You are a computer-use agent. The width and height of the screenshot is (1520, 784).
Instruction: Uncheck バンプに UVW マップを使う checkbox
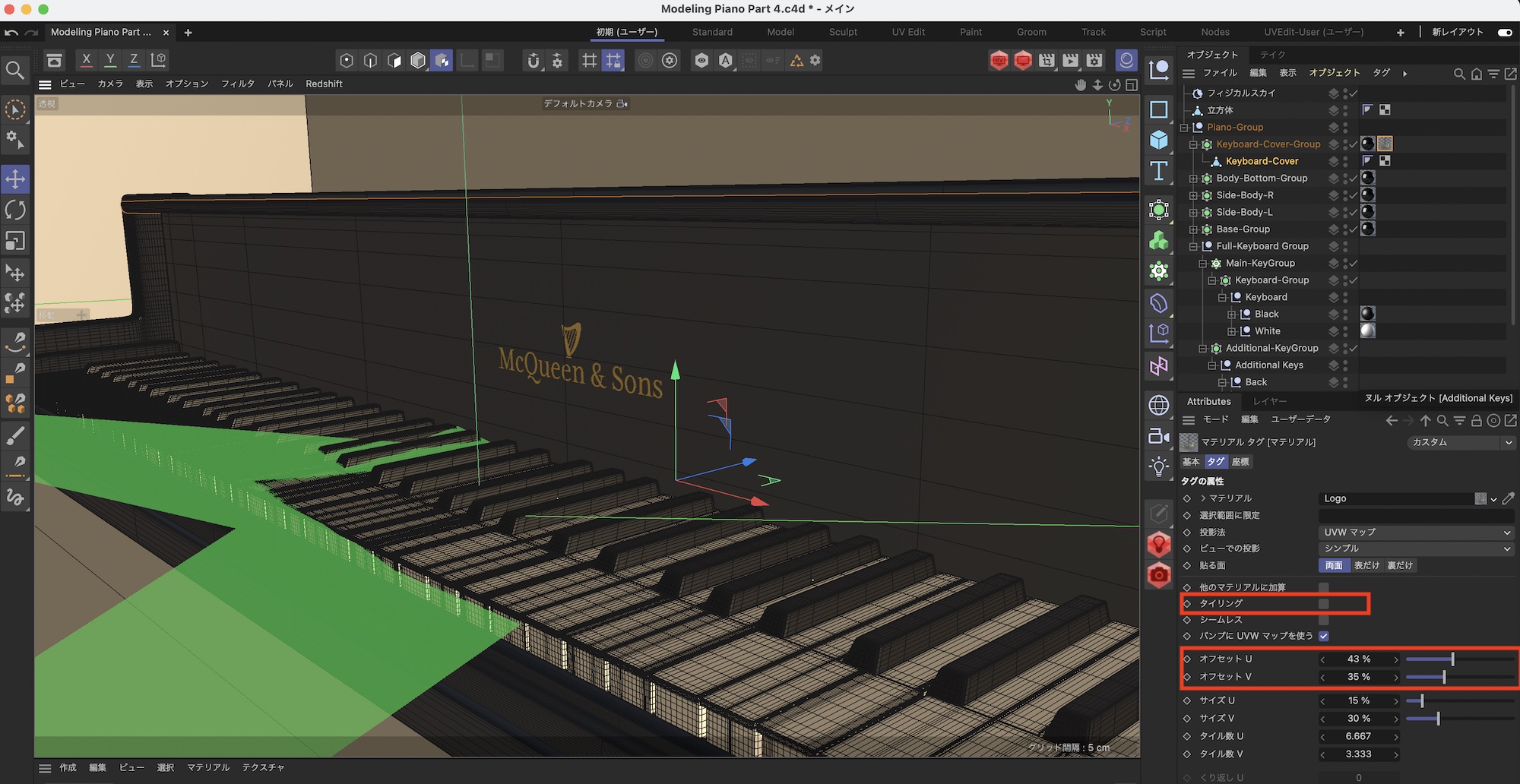[x=1324, y=636]
